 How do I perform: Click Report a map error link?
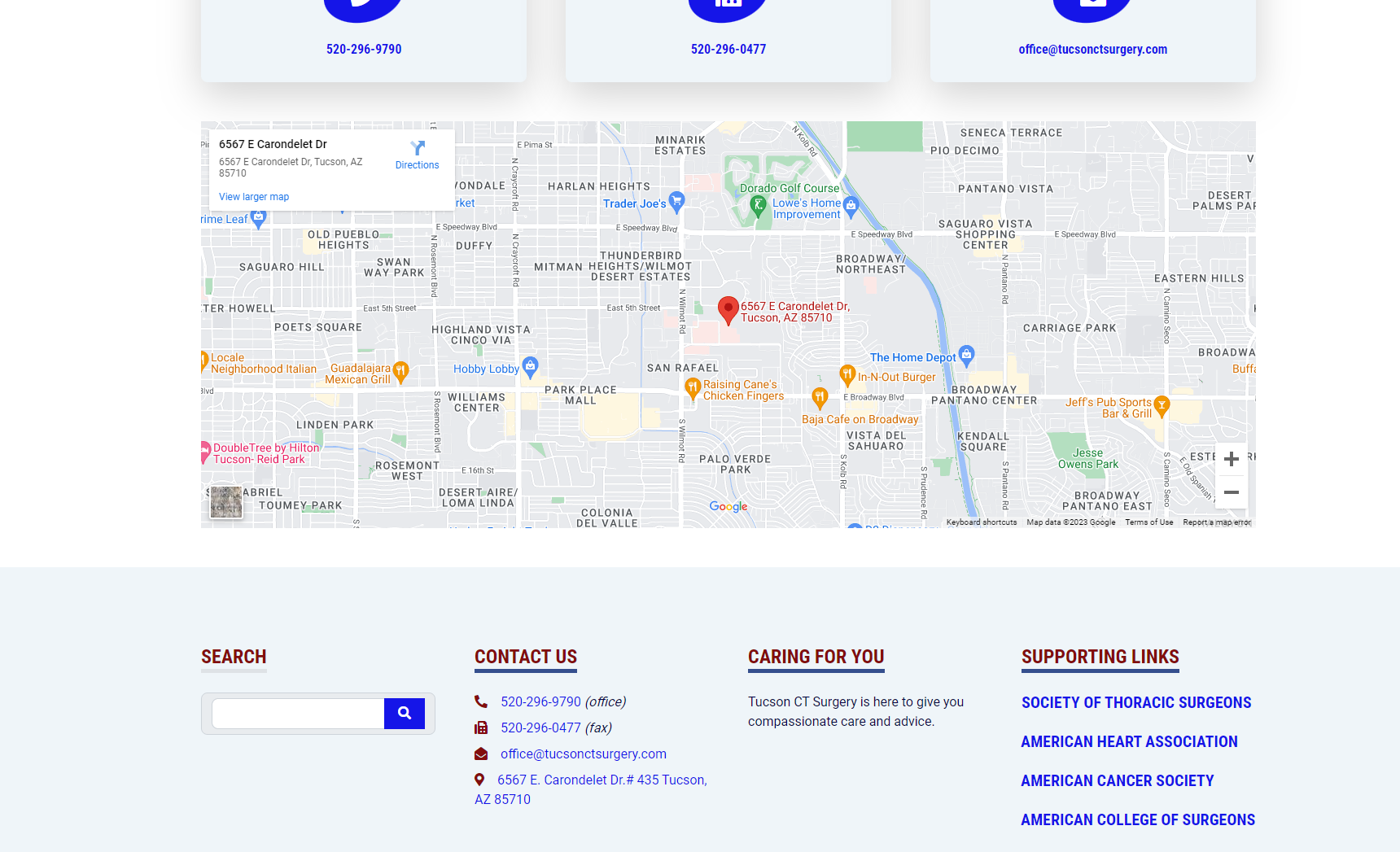pyautogui.click(x=1217, y=522)
